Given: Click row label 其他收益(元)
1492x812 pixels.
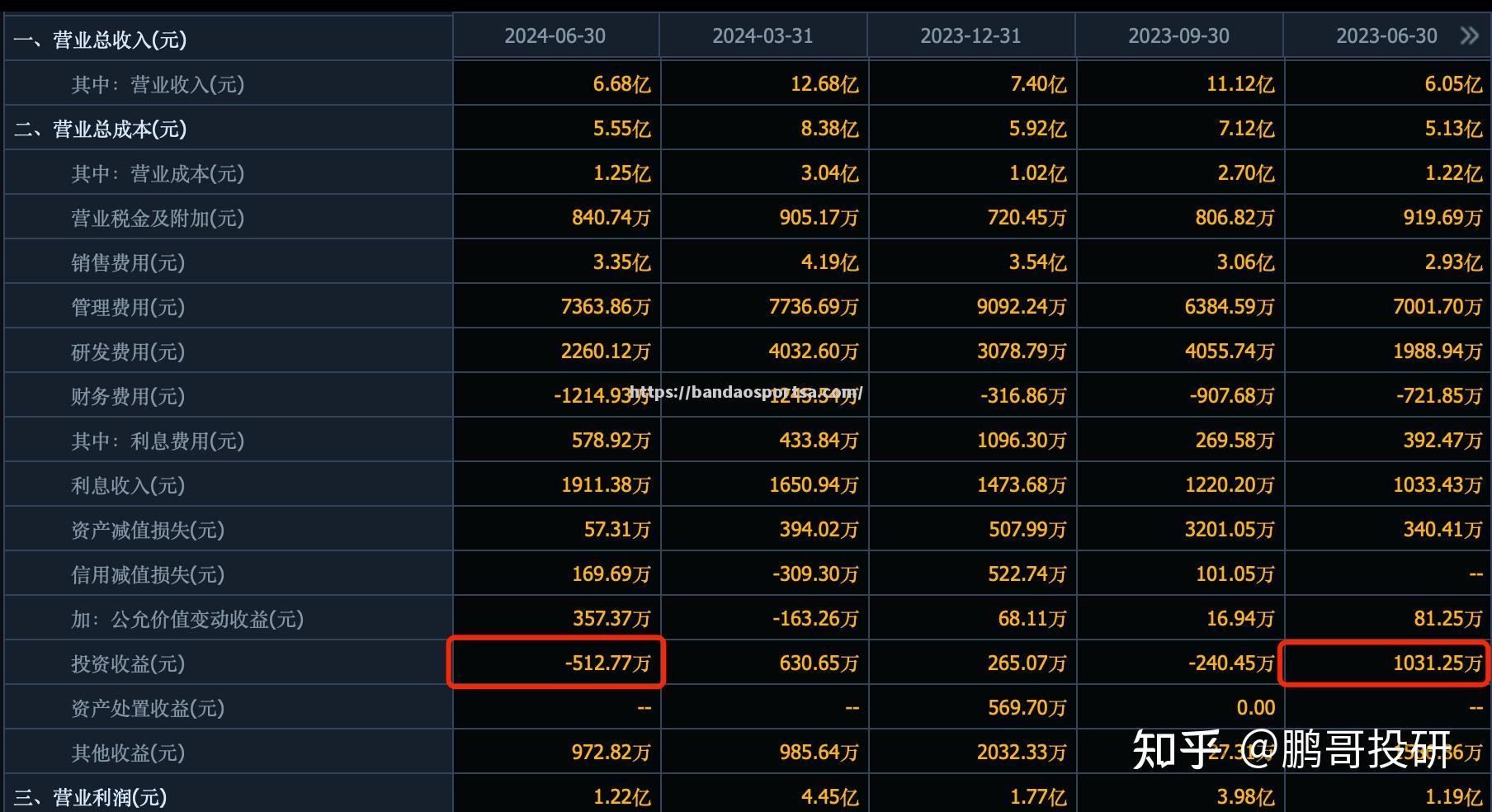Looking at the screenshot, I should [x=128, y=753].
